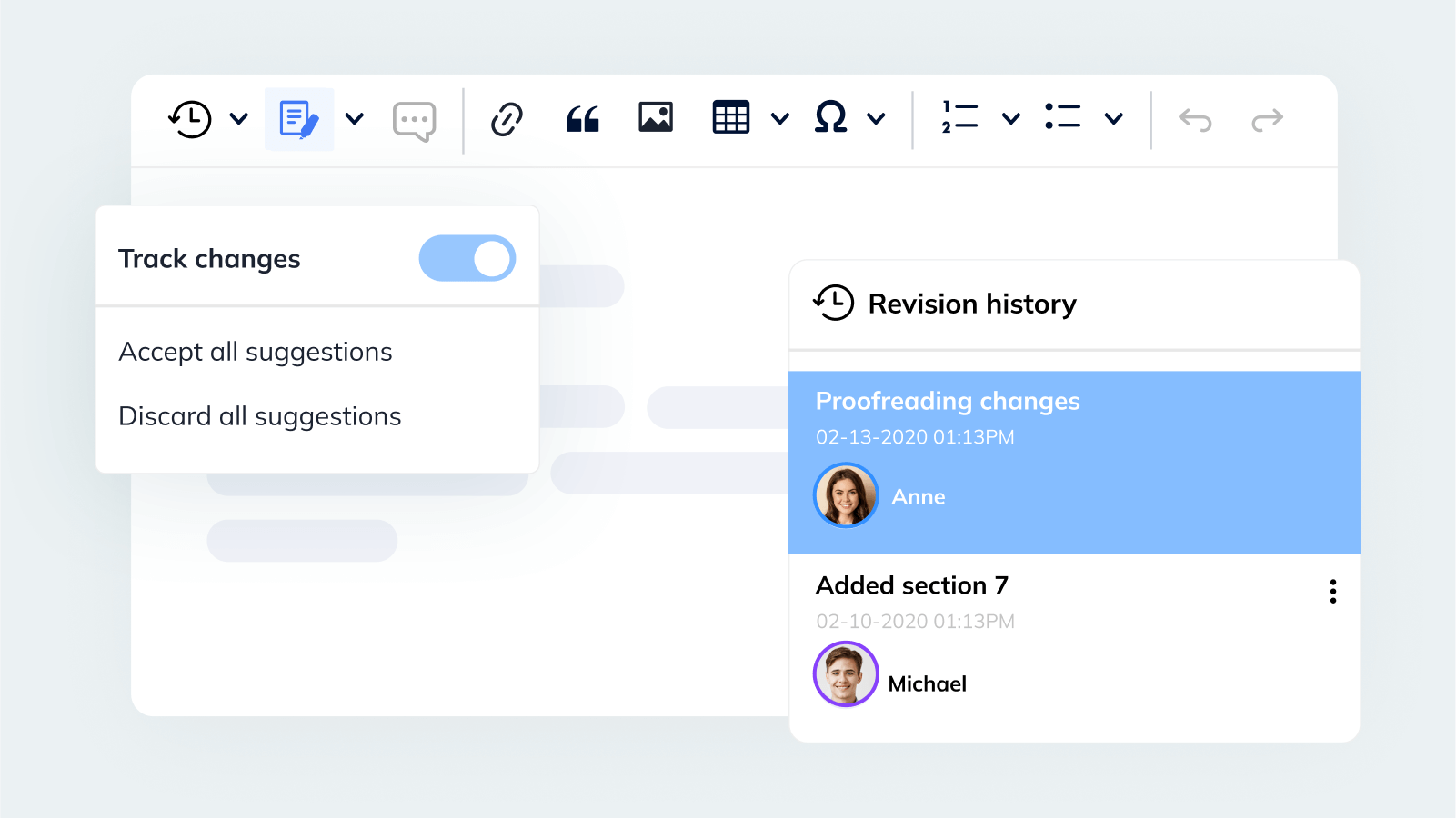Choose Accept all suggestions
This screenshot has width=1456, height=818.
point(256,353)
